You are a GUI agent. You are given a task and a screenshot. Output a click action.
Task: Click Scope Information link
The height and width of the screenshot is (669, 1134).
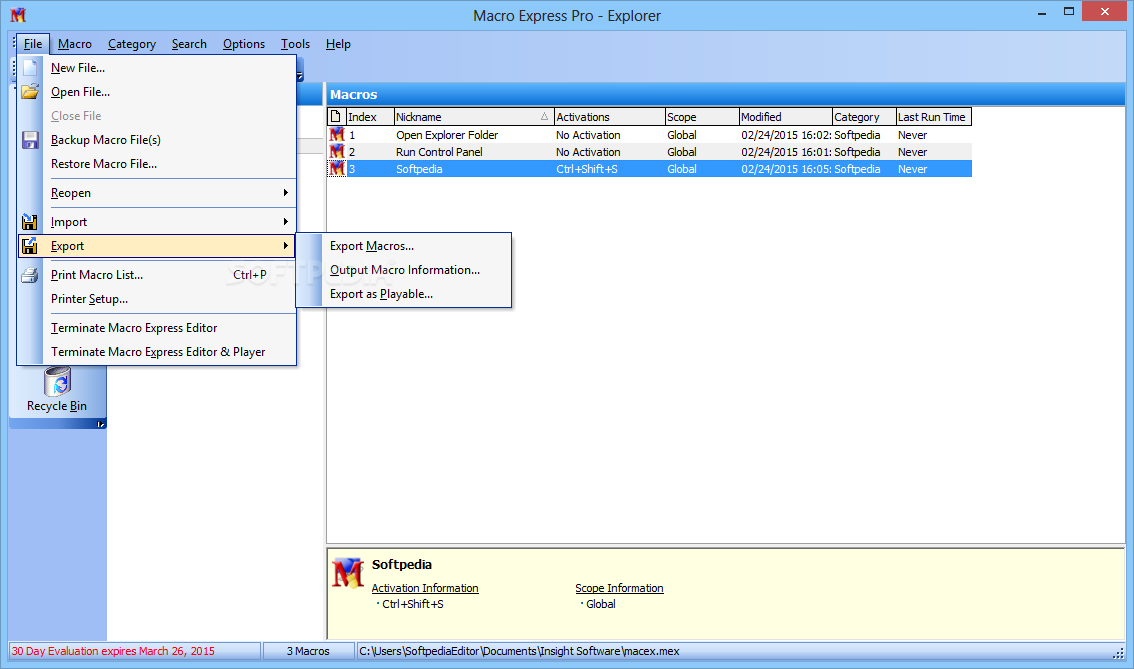click(619, 588)
